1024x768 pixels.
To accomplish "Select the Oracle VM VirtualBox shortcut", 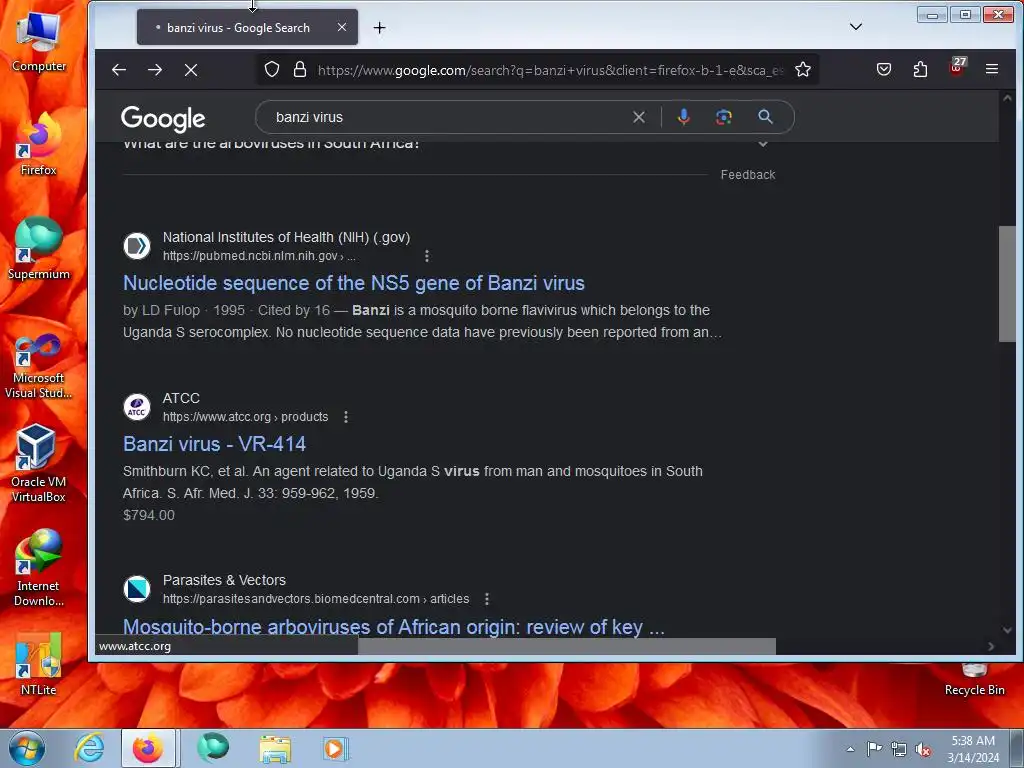I will click(39, 463).
